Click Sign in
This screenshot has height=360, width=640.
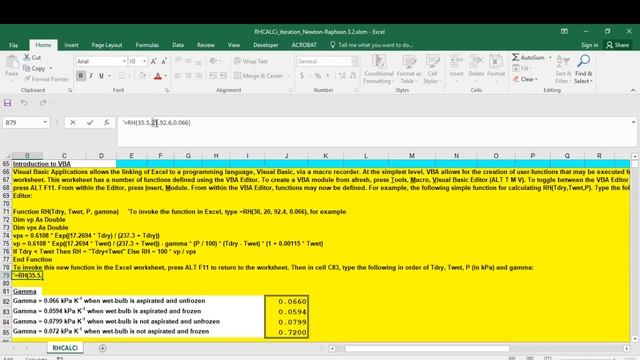coord(589,45)
